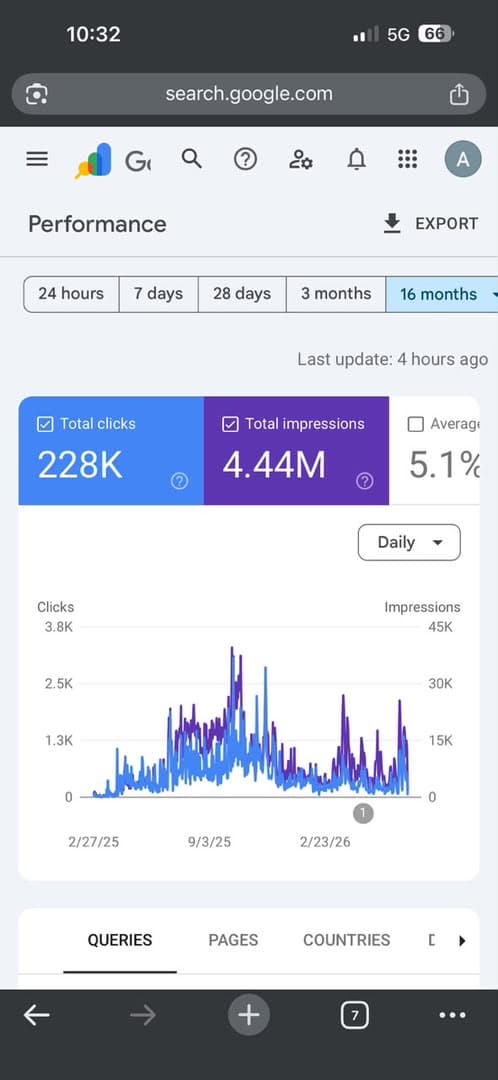Viewport: 498px width, 1080px height.
Task: Open the account avatar A
Action: pyautogui.click(x=463, y=160)
